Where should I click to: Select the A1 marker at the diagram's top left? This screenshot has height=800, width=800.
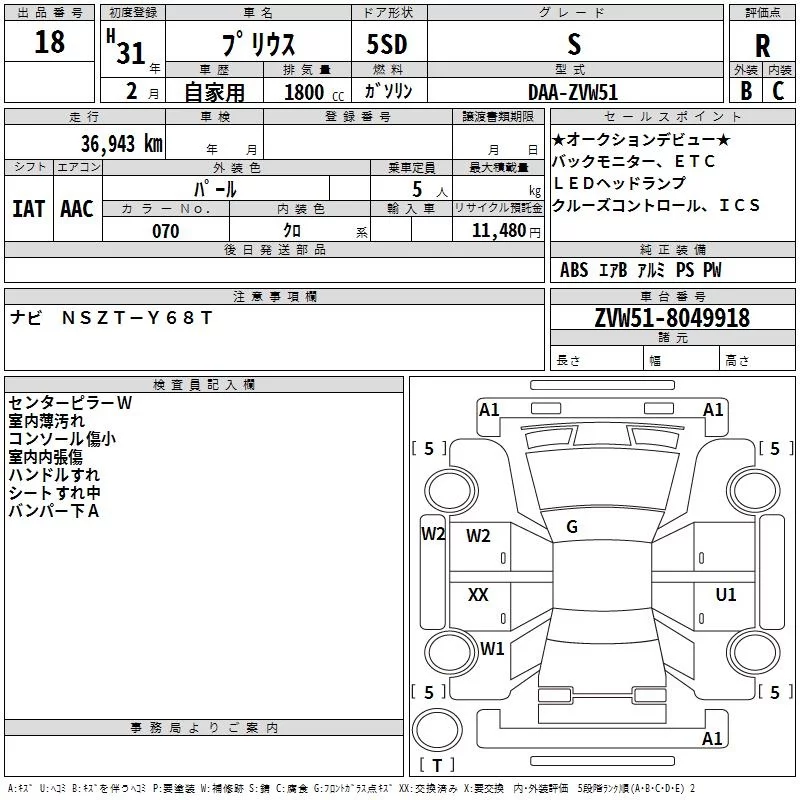tap(489, 409)
